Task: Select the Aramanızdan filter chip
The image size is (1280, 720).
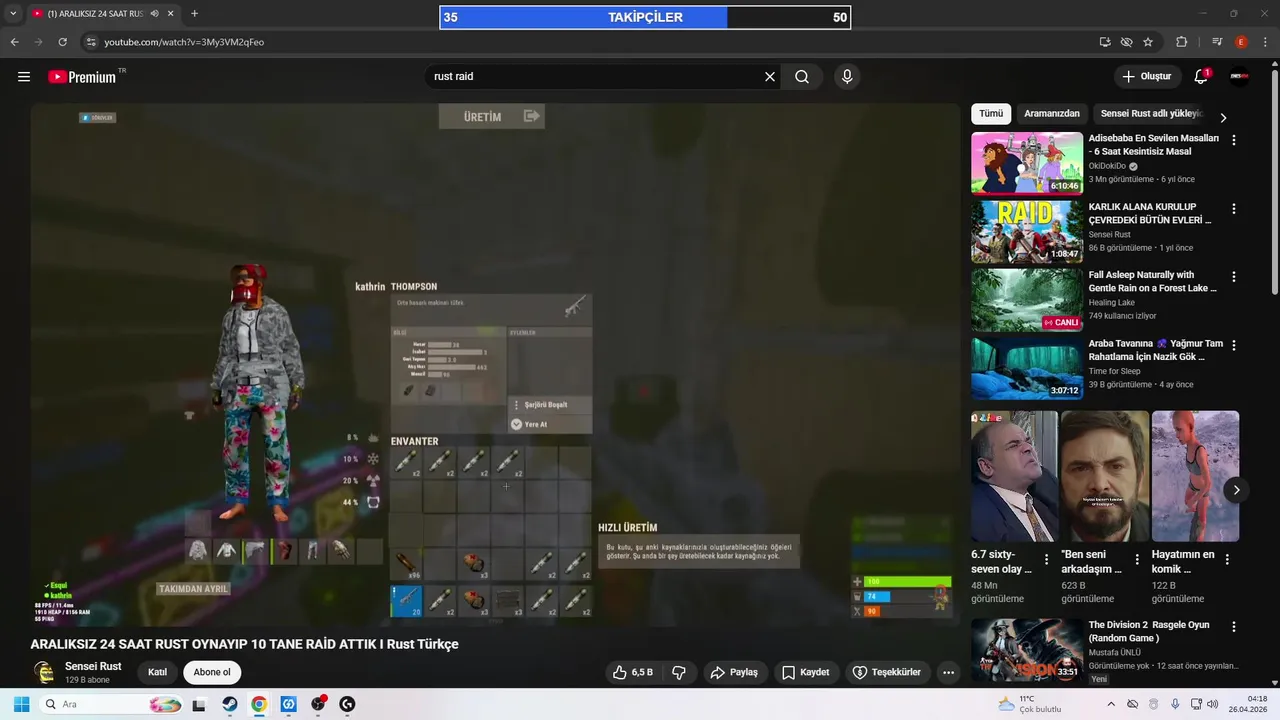Action: 1052,114
